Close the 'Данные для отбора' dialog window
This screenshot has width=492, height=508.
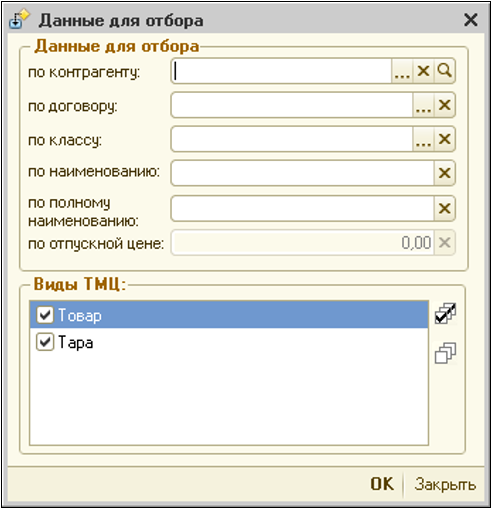[471, 20]
